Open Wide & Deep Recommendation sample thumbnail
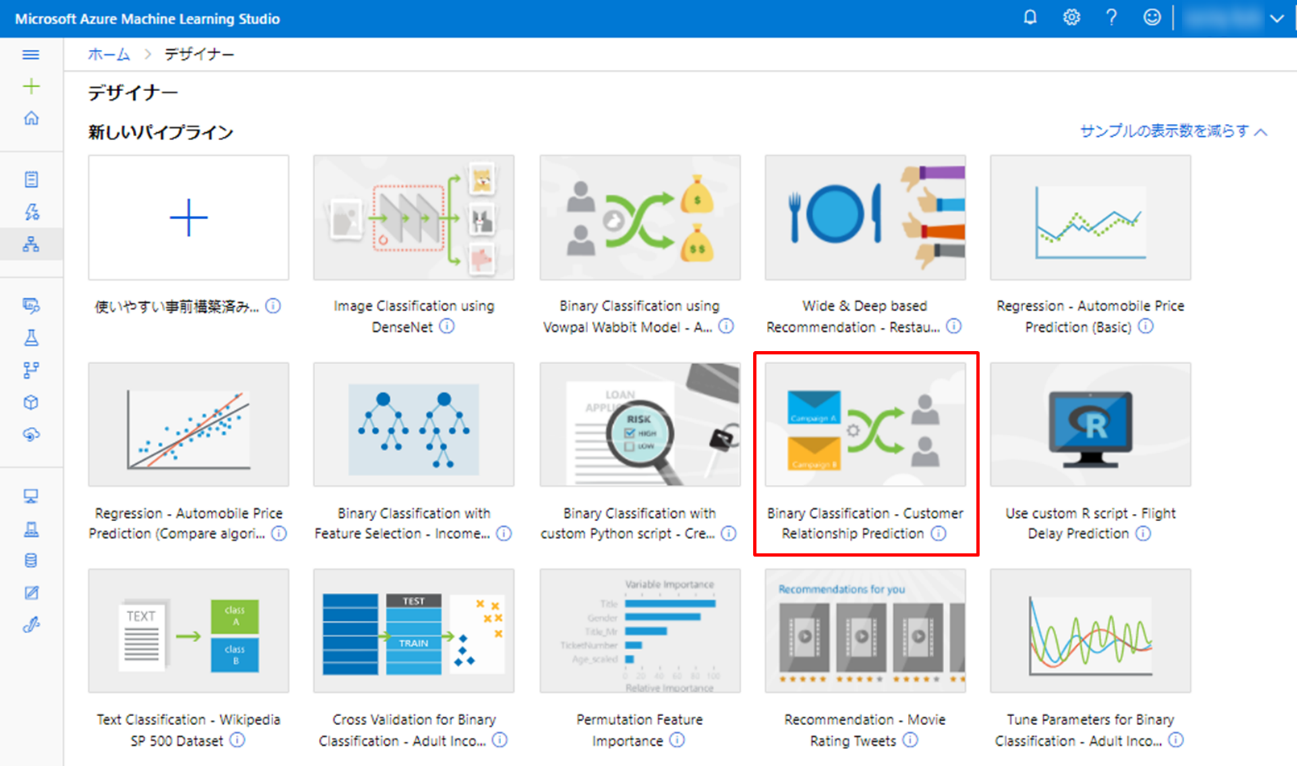The image size is (1297, 766). coord(865,217)
